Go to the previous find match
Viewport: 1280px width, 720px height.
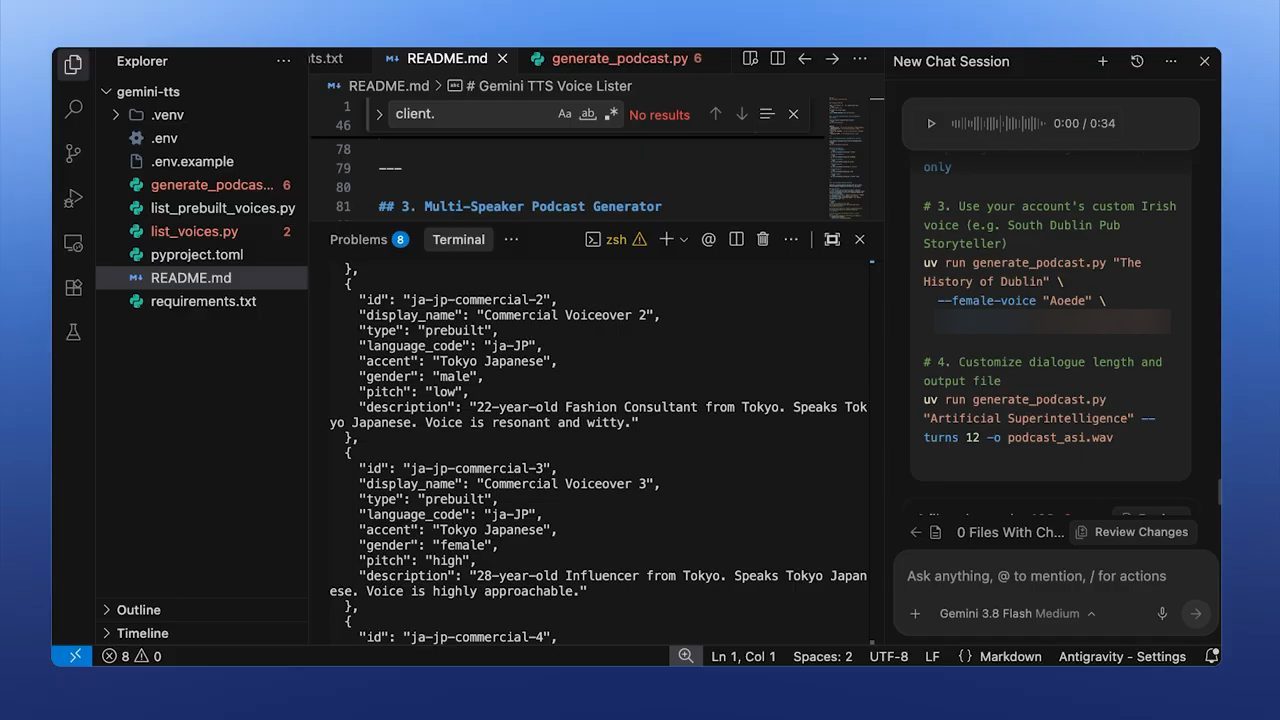tap(715, 114)
